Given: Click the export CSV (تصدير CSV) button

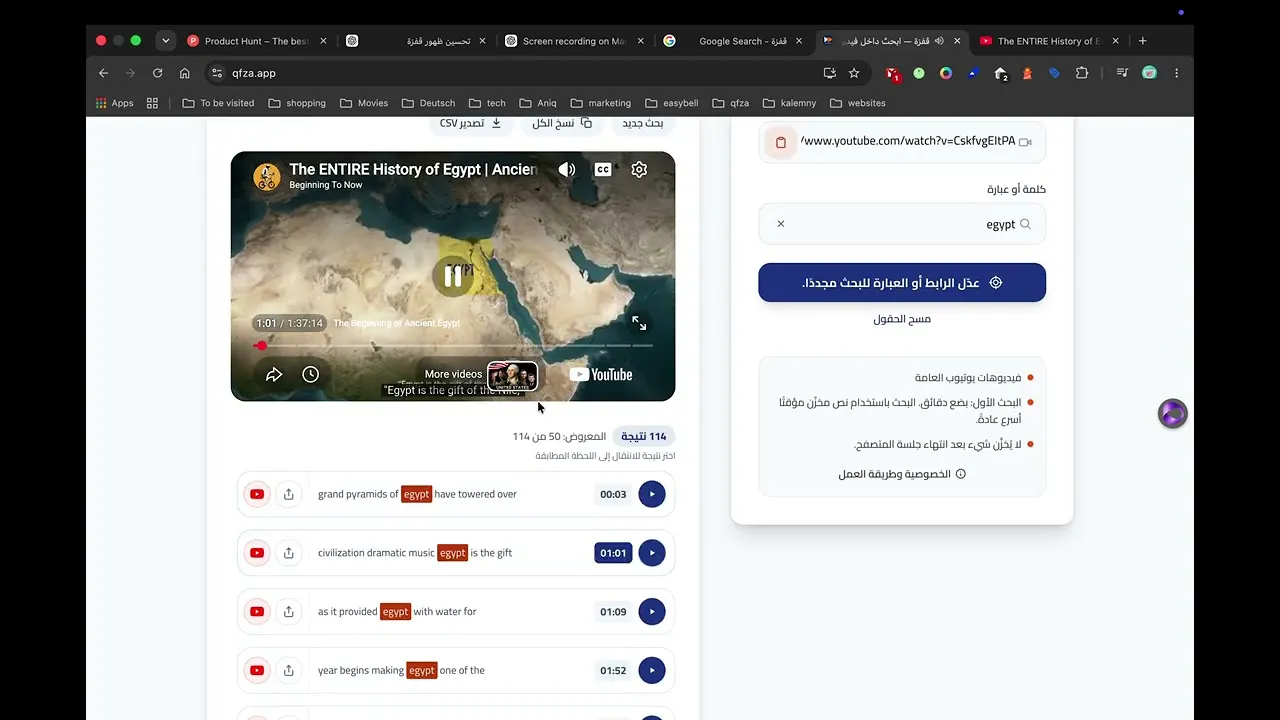Looking at the screenshot, I should [x=470, y=123].
